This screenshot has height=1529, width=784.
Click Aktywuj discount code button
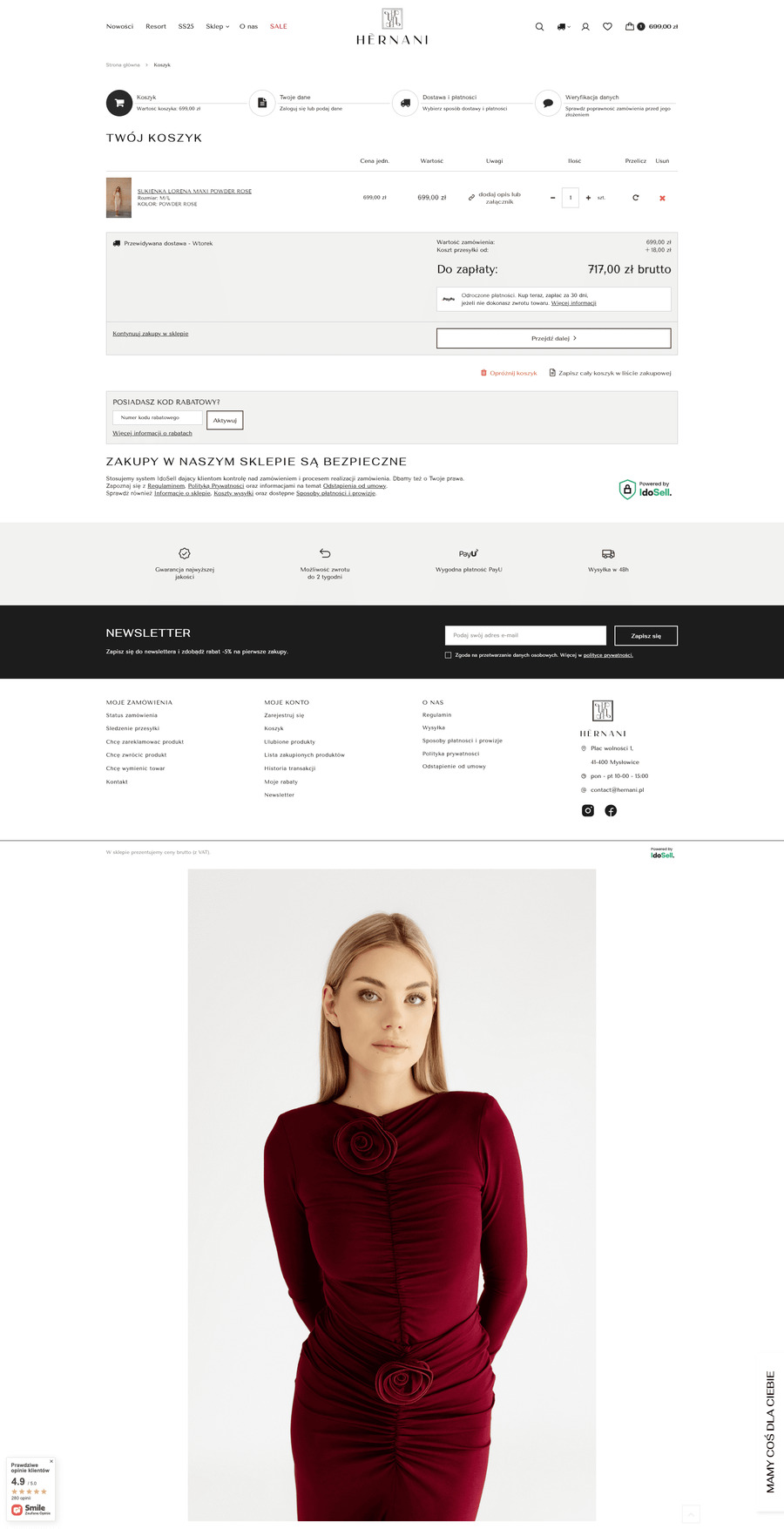click(x=225, y=420)
